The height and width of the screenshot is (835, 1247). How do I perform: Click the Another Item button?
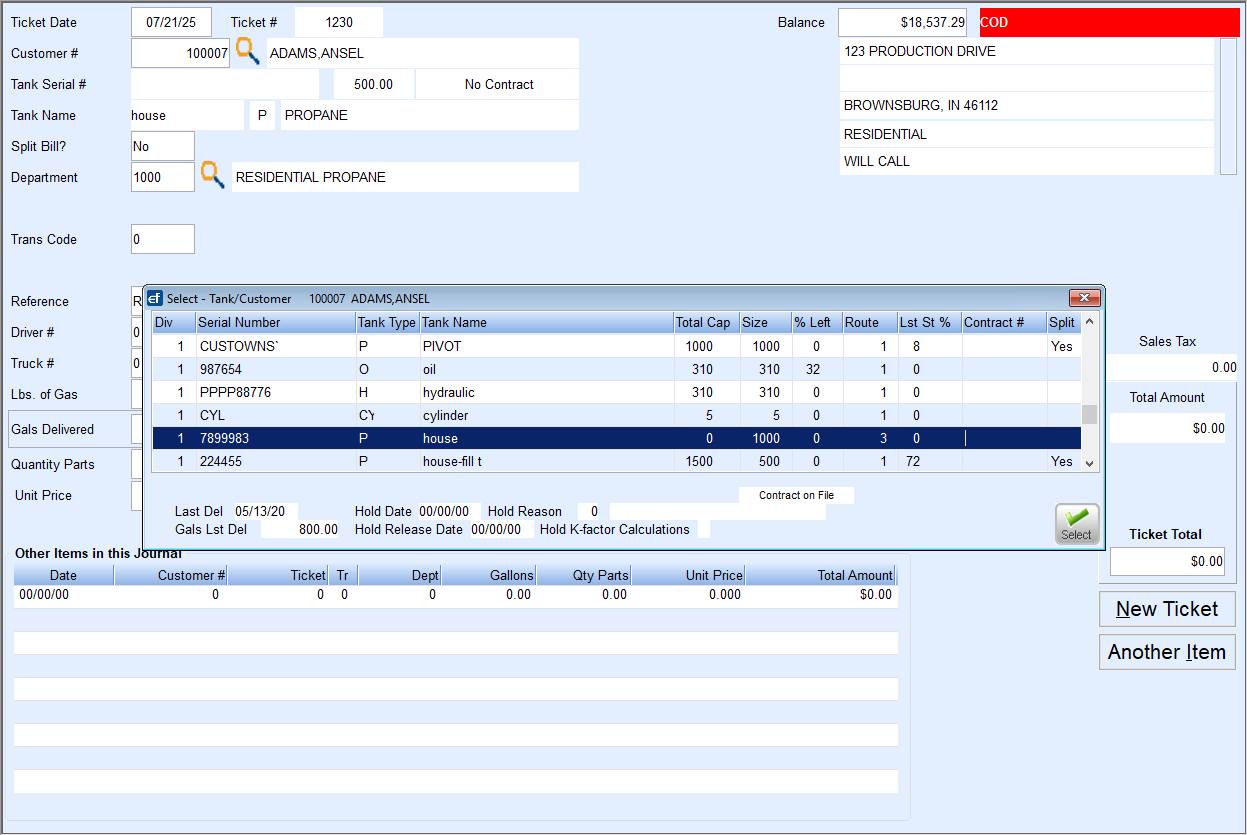coord(1166,652)
